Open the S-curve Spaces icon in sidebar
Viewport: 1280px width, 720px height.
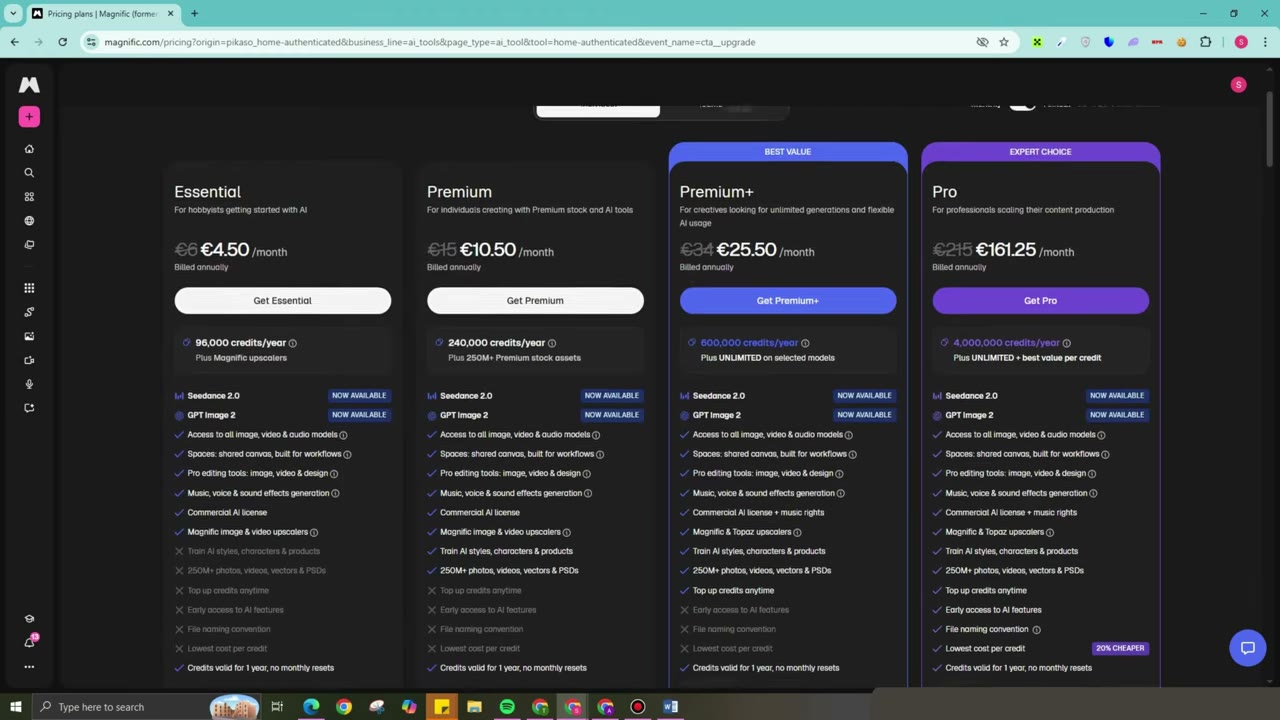(29, 312)
